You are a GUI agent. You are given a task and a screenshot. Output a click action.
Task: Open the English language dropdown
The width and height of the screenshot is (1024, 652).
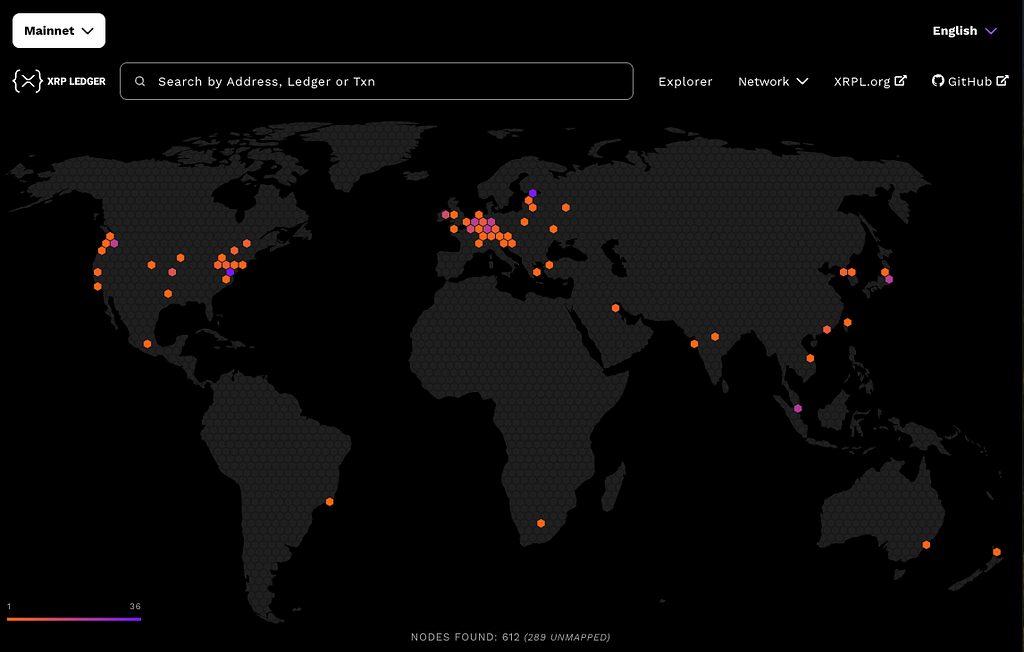point(964,31)
